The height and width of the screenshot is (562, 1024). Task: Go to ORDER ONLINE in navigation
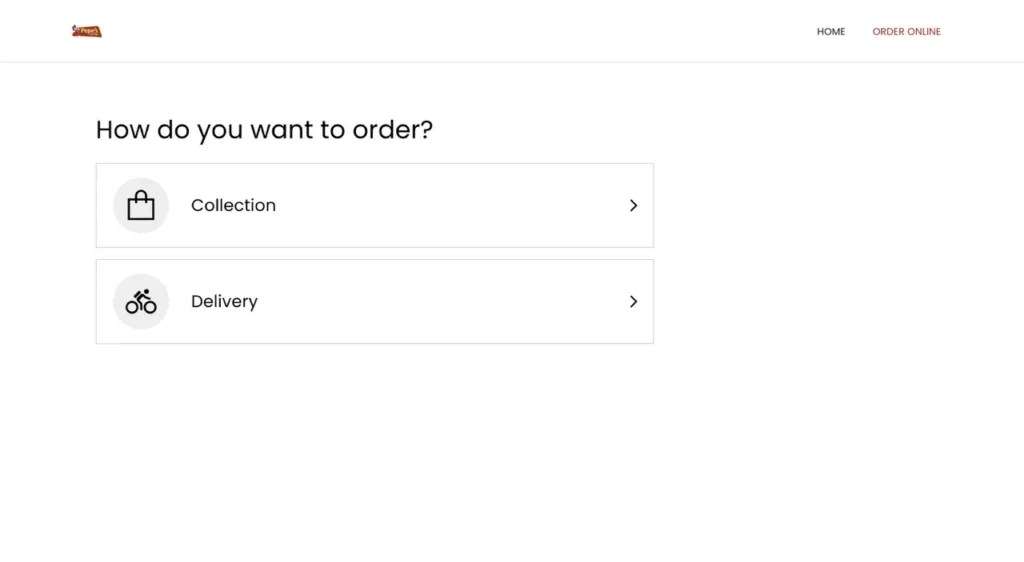point(906,32)
